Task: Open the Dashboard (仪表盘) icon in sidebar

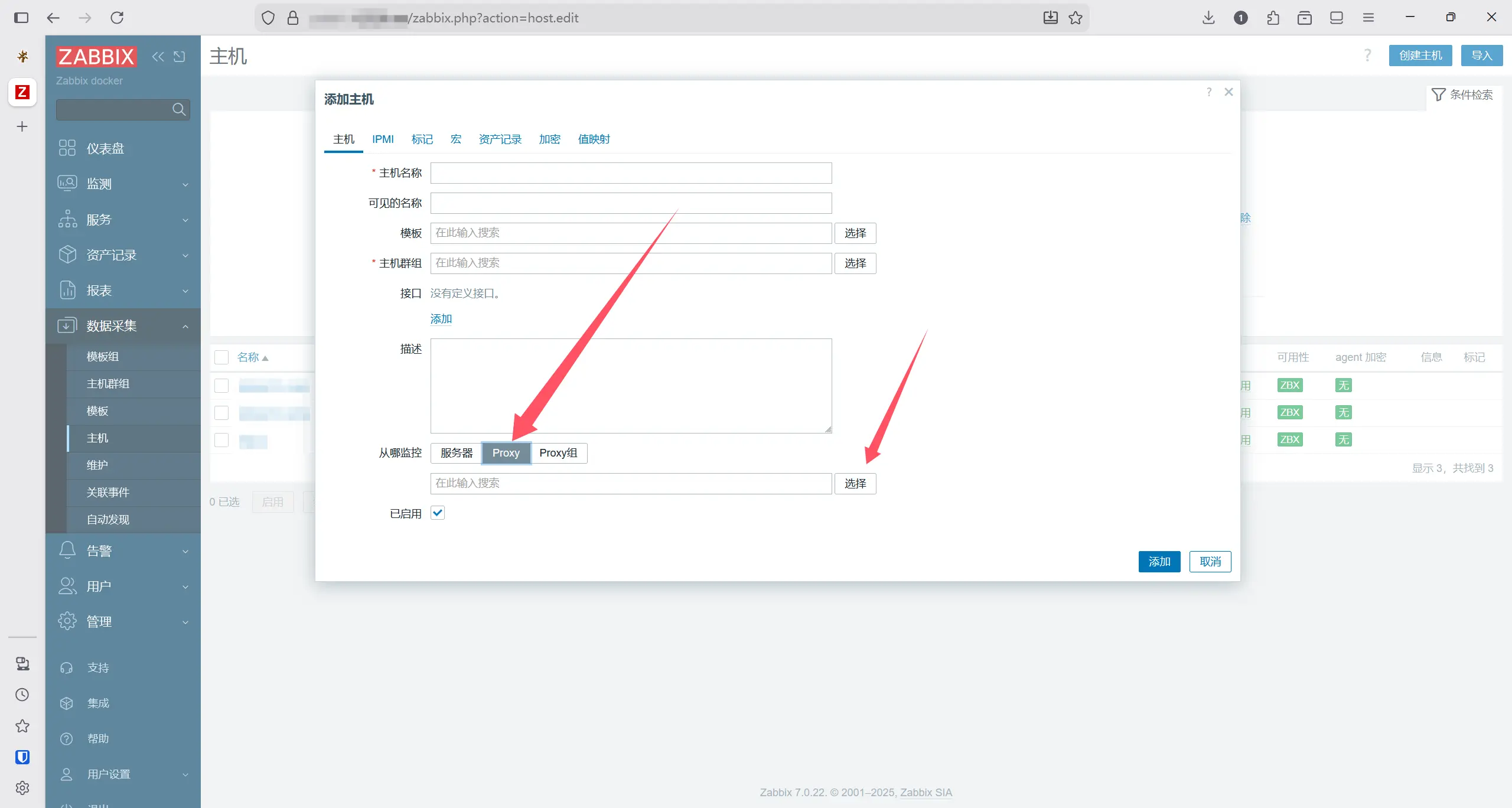Action: (x=67, y=148)
